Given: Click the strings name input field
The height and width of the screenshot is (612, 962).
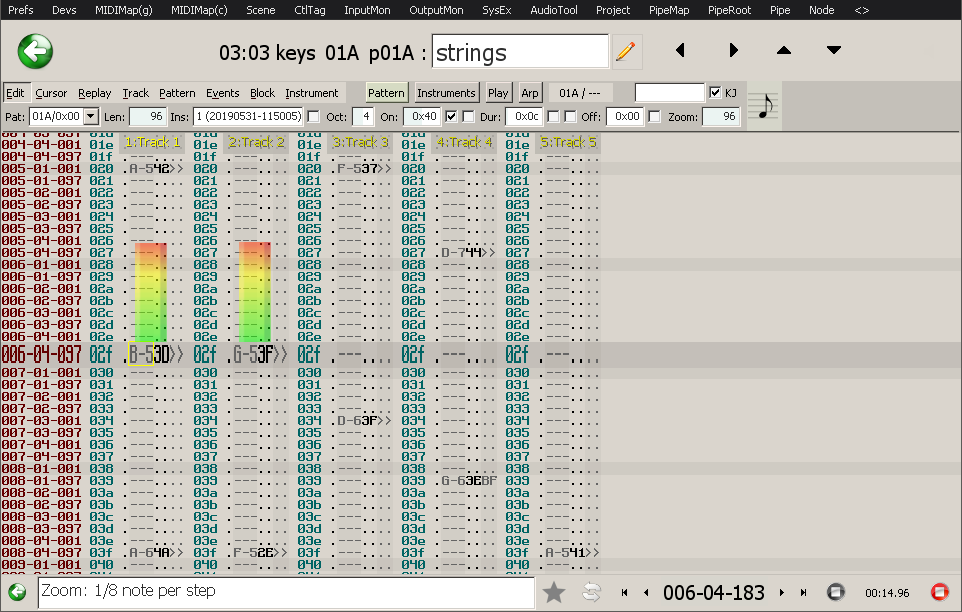Looking at the screenshot, I should pyautogui.click(x=520, y=52).
